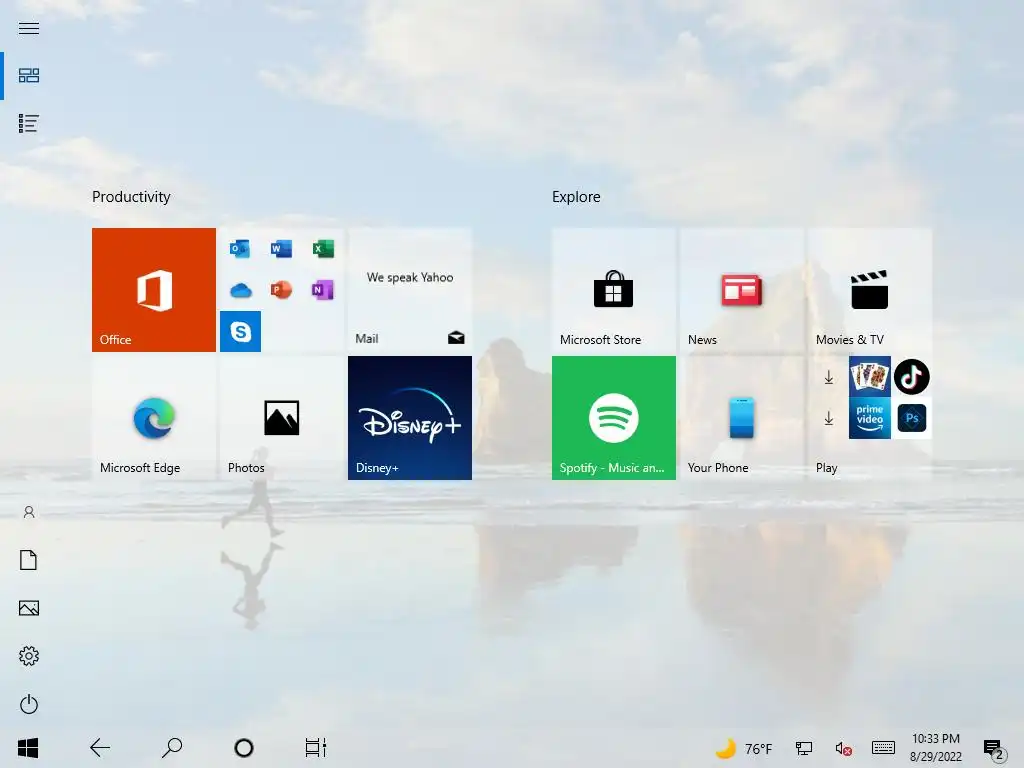Launch Movies & TV tile
The height and width of the screenshot is (768, 1024).
coord(869,289)
